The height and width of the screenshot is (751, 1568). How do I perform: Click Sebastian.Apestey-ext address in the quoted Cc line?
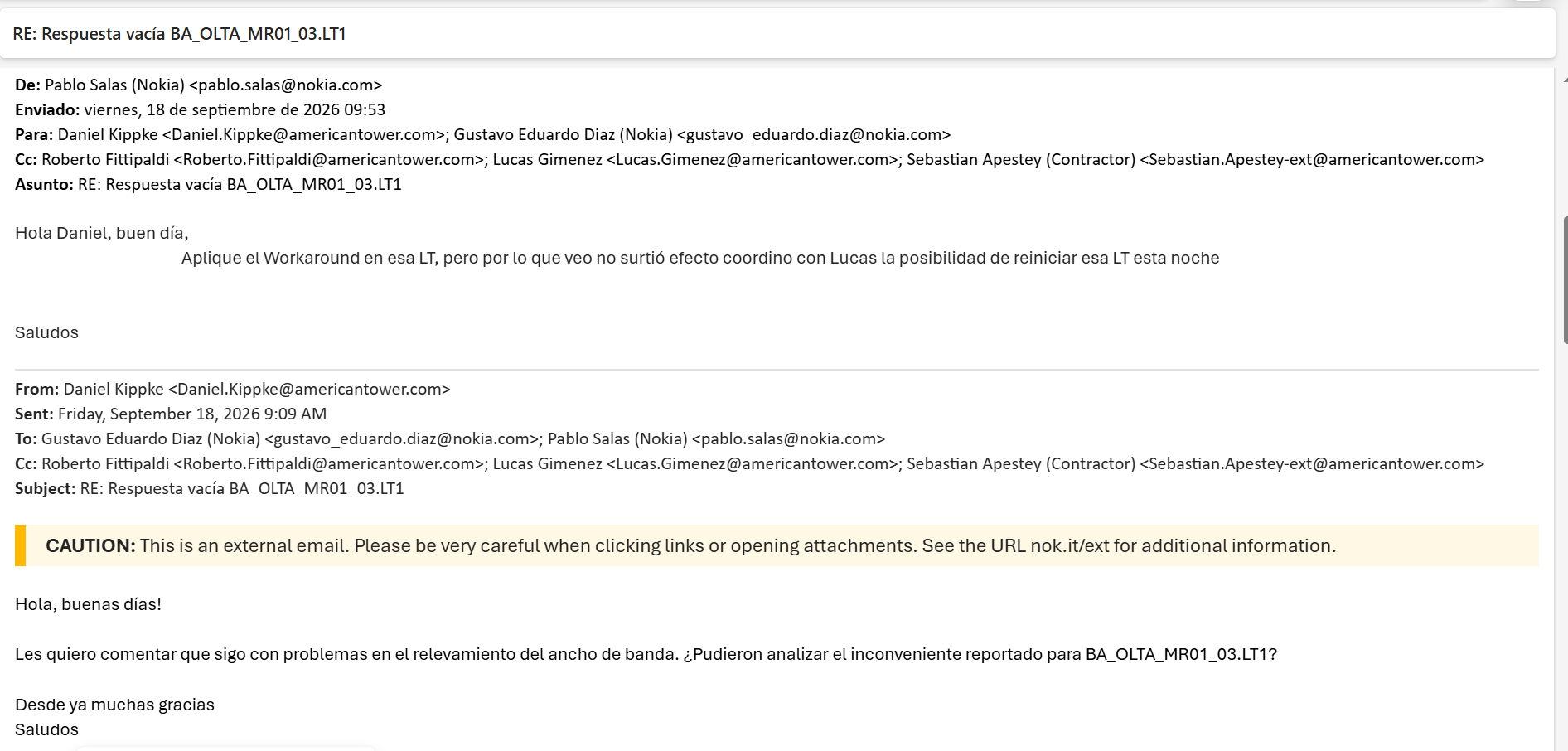tap(1312, 463)
